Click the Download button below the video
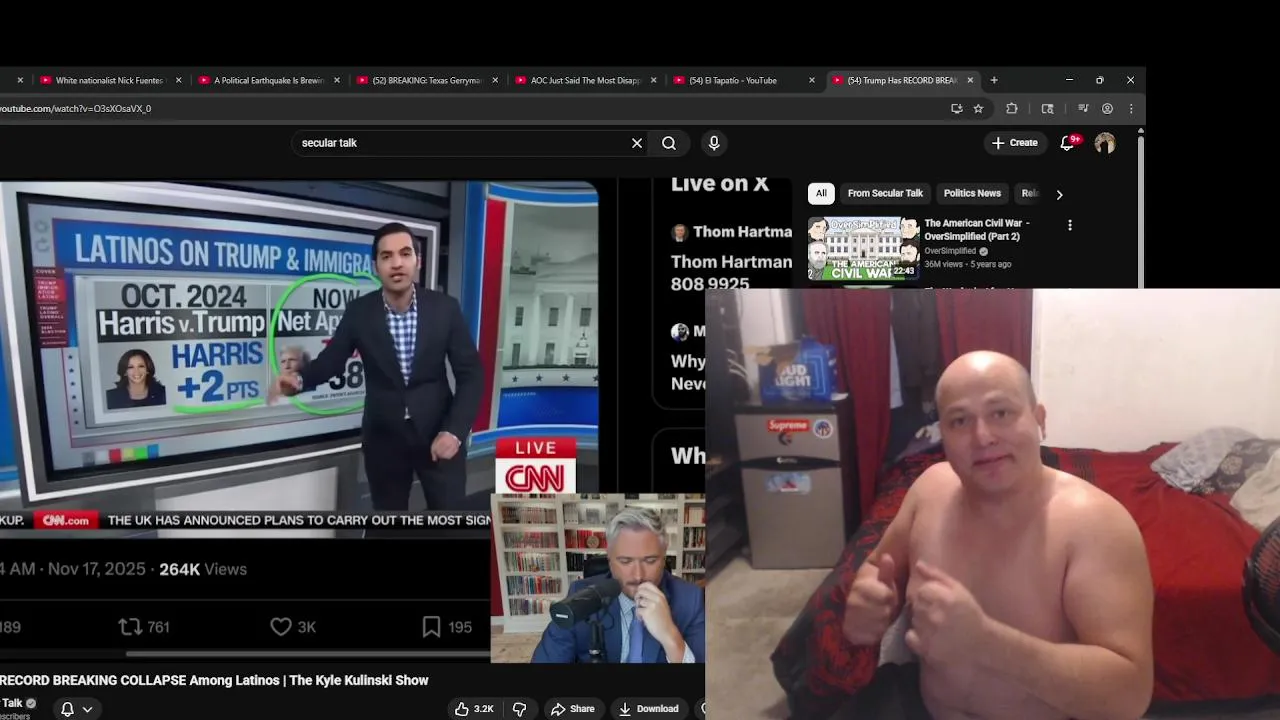The image size is (1280, 720). coord(648,708)
